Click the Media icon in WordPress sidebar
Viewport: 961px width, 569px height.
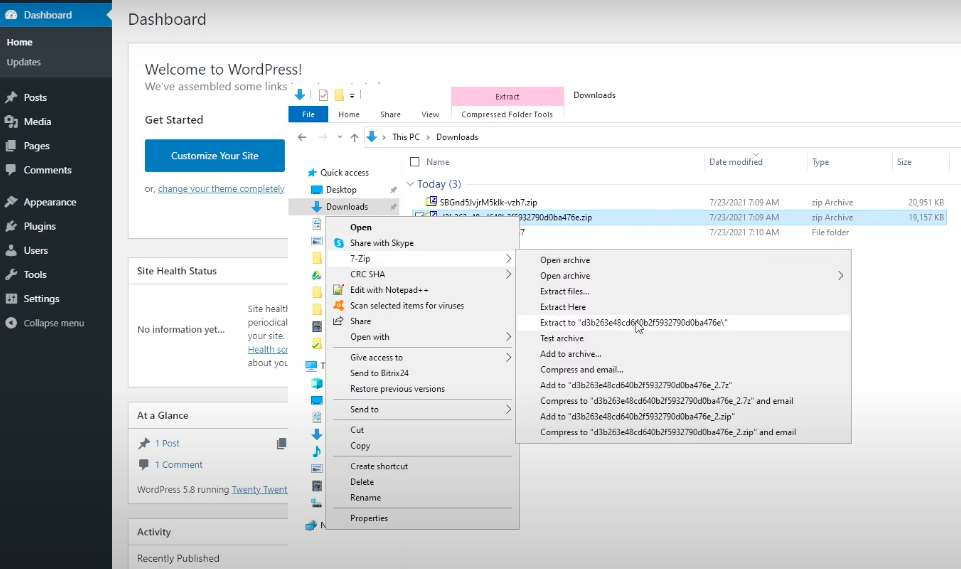coord(11,122)
